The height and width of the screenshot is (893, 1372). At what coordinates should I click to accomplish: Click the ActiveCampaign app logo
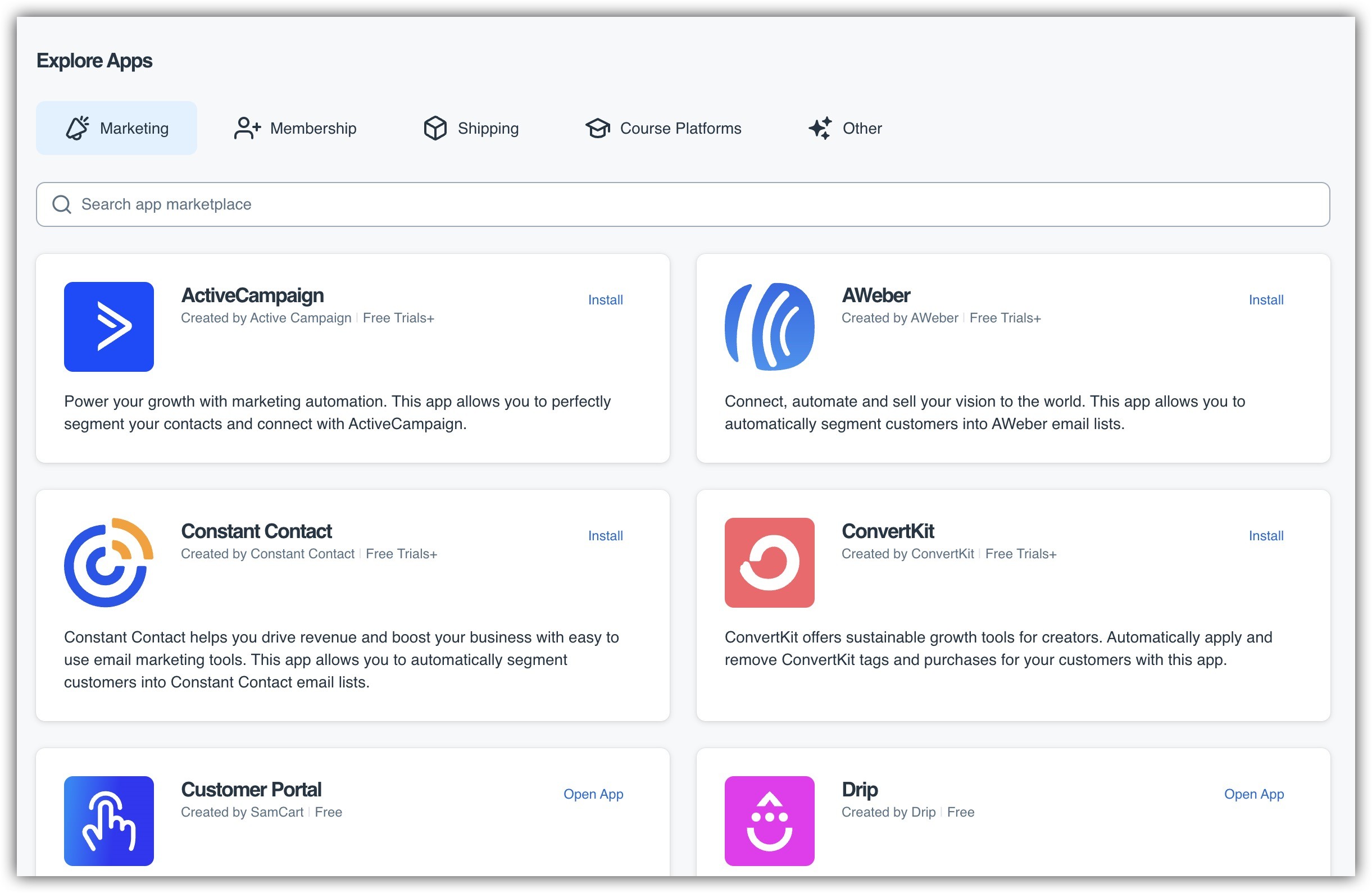coord(108,327)
